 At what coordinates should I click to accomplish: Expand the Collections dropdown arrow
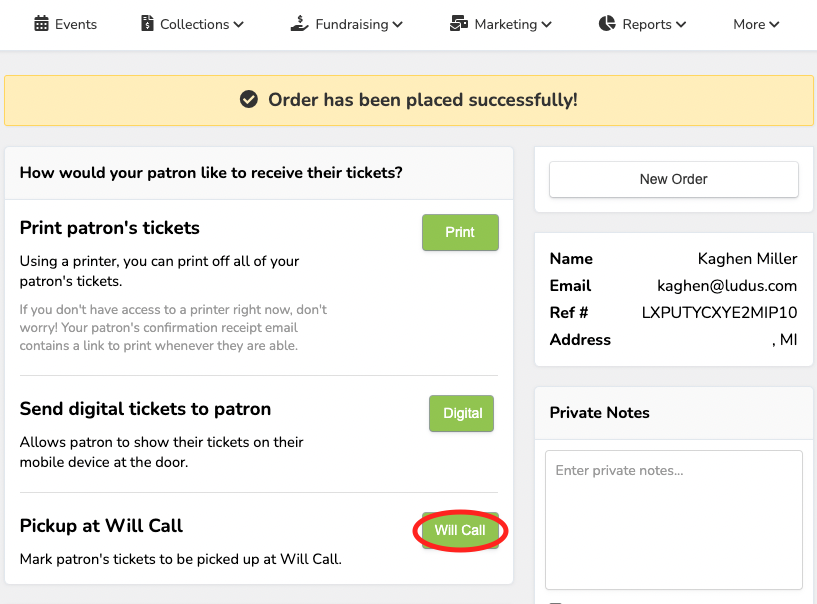click(238, 25)
